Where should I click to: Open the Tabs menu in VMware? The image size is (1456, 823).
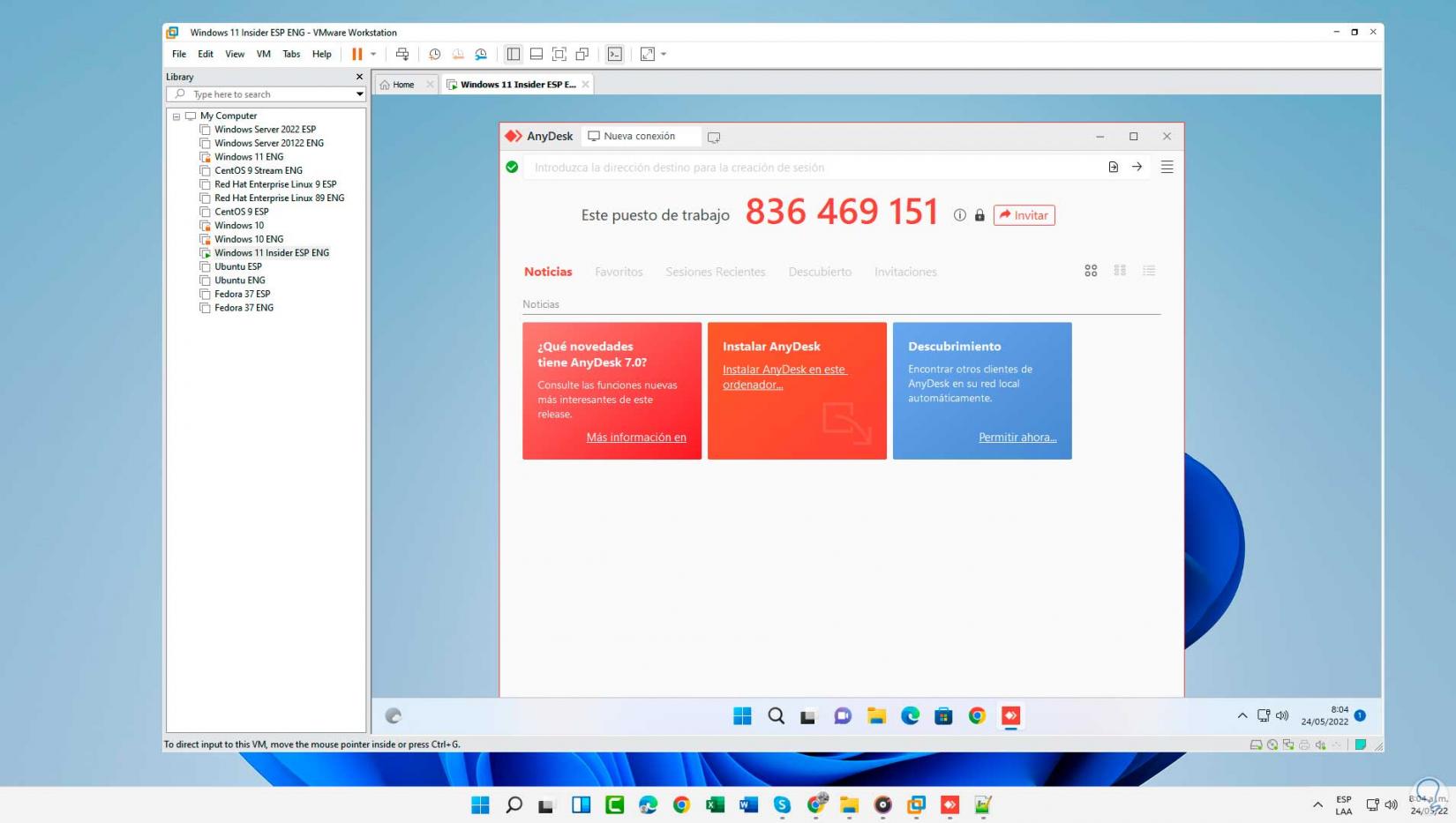(291, 54)
